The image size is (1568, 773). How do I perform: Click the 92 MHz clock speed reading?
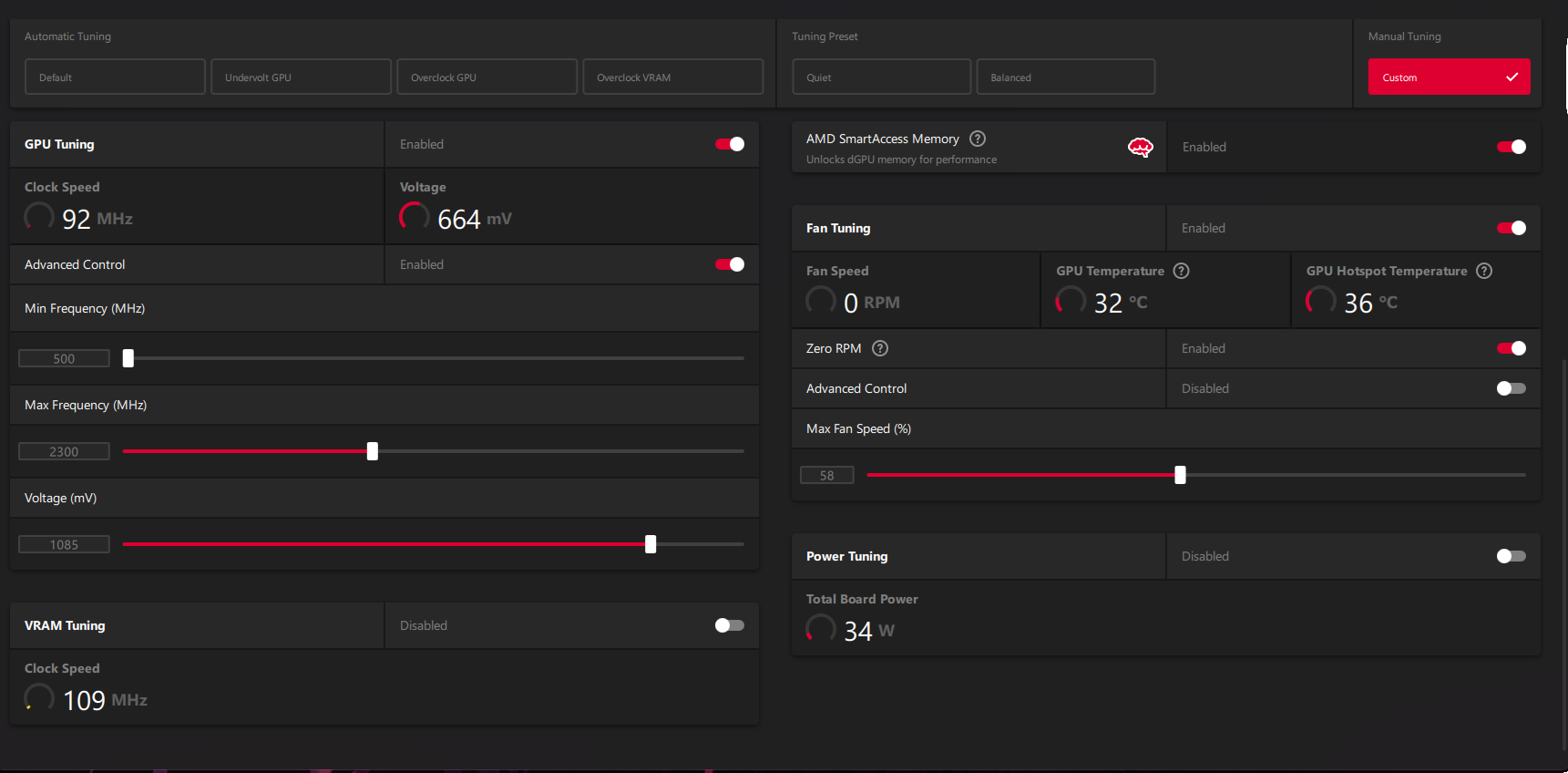[97, 219]
